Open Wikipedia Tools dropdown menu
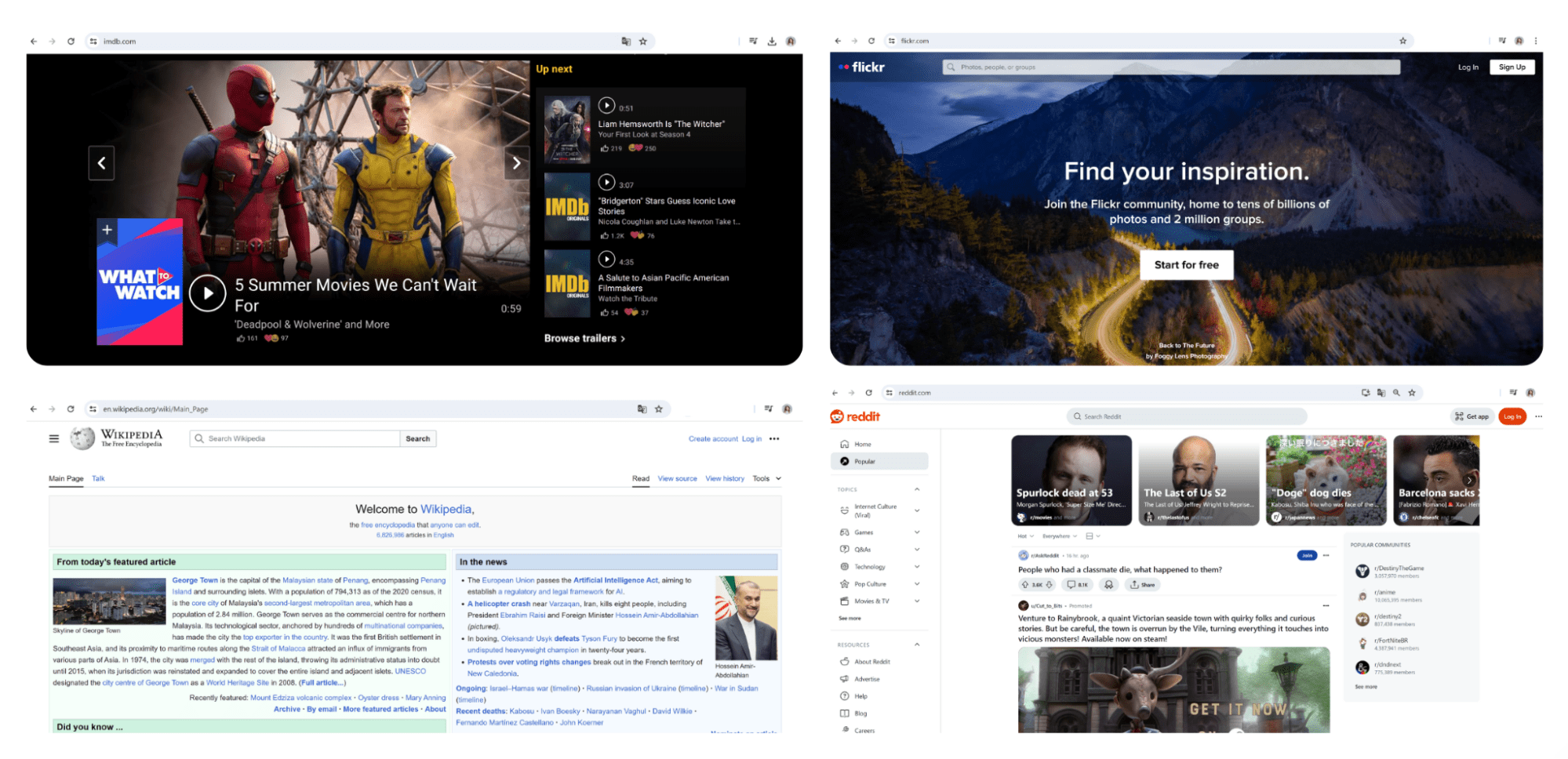The height and width of the screenshot is (759, 1568). (x=766, y=478)
